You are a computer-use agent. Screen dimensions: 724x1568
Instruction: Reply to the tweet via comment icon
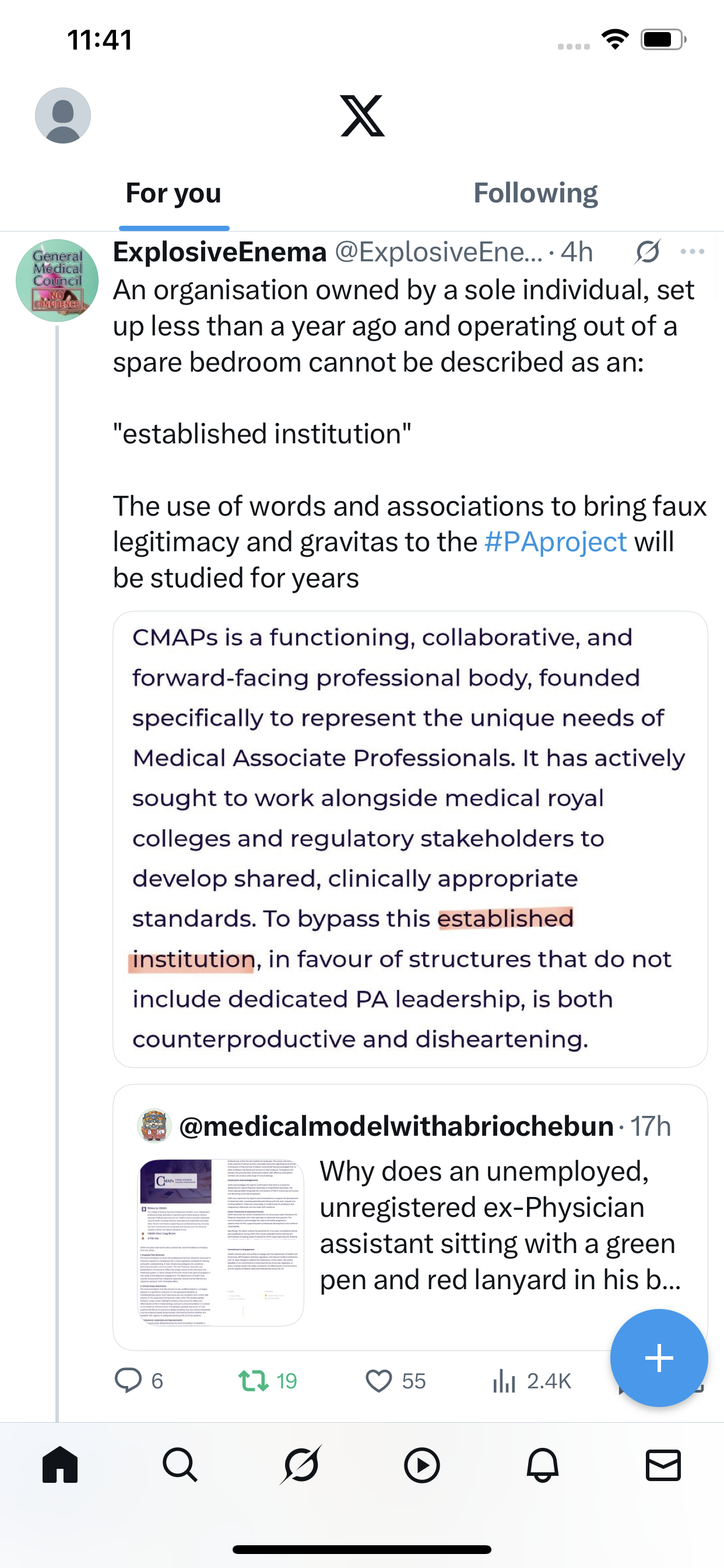(x=128, y=1380)
